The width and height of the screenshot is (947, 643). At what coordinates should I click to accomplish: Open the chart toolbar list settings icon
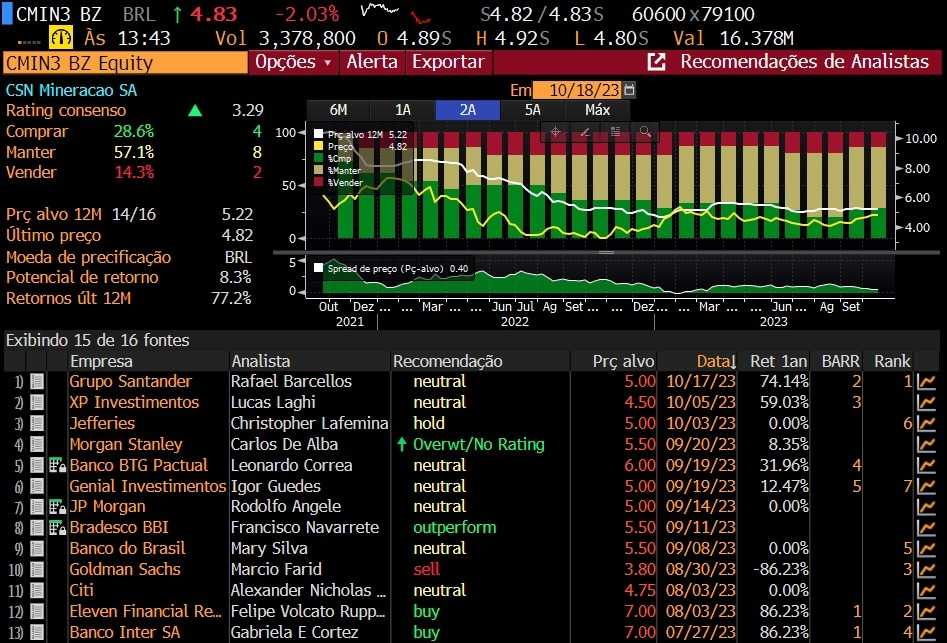pyautogui.click(x=615, y=131)
